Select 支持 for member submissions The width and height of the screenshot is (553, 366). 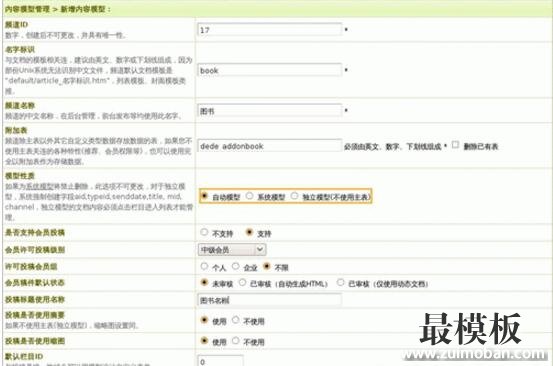(x=249, y=232)
